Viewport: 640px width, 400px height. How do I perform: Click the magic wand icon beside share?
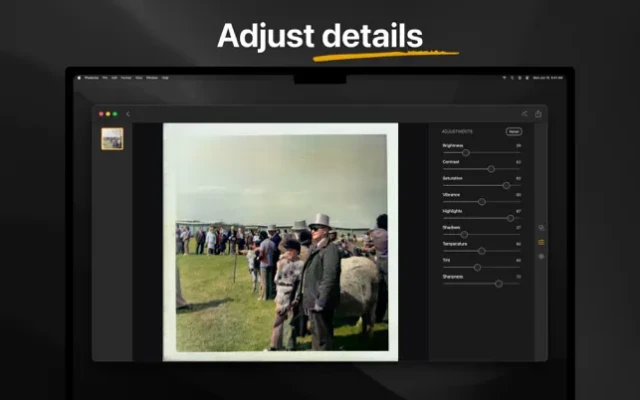[x=524, y=114]
